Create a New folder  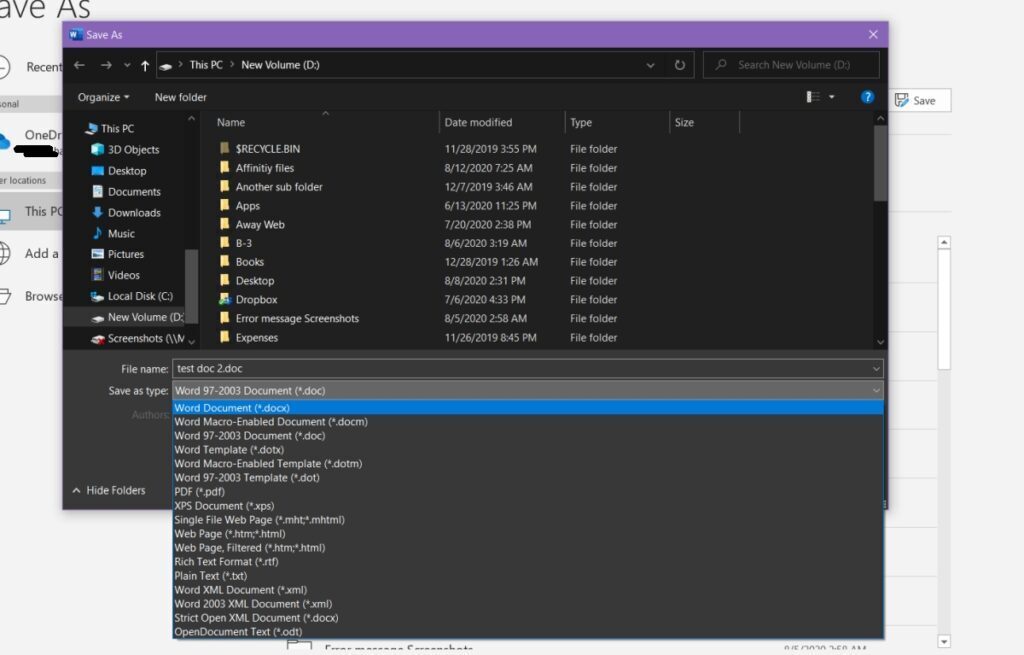[x=179, y=97]
